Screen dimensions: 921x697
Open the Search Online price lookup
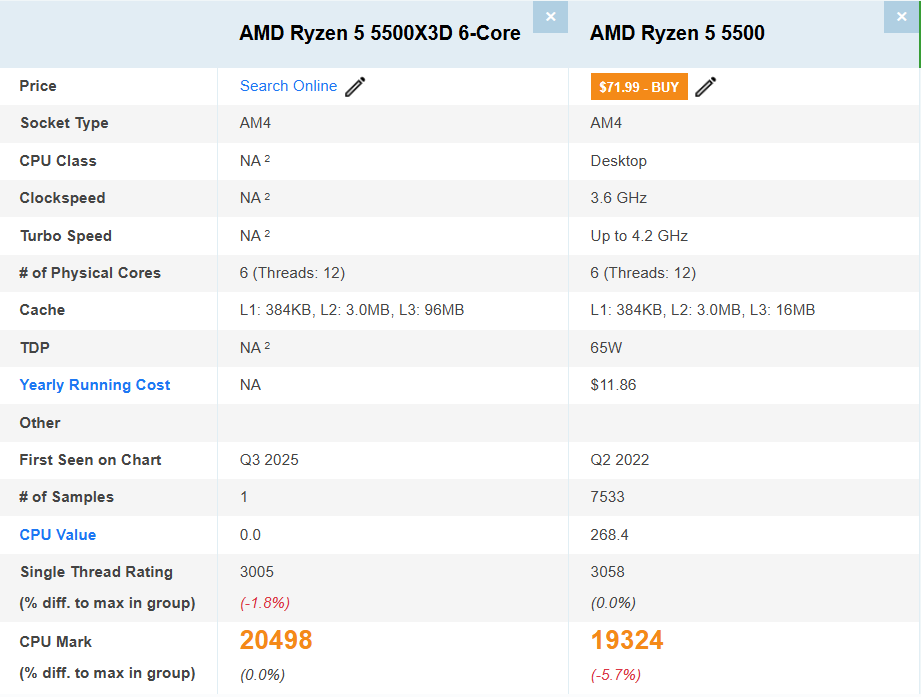pos(289,86)
